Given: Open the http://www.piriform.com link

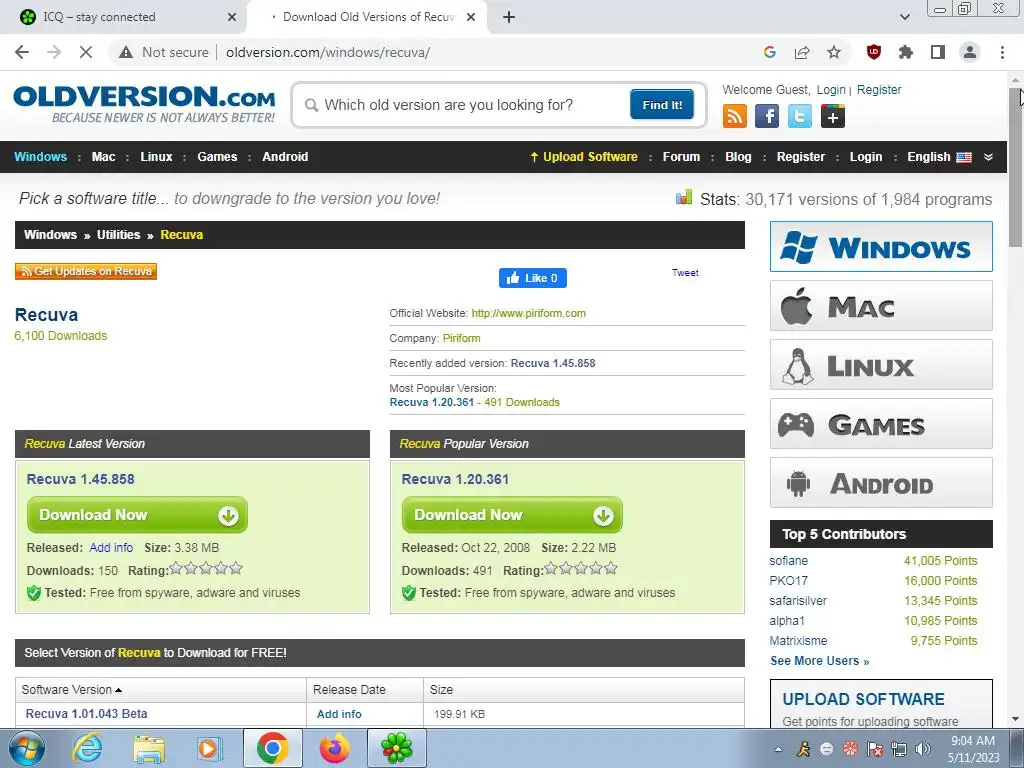Looking at the screenshot, I should pos(528,313).
